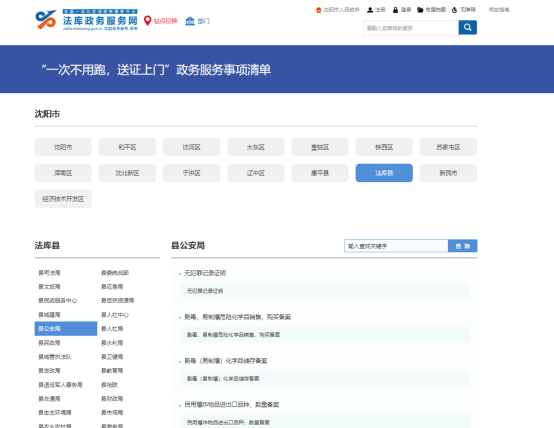Open 县城管执法队 in the department list
Viewport: 554px width, 428px height.
(x=55, y=357)
